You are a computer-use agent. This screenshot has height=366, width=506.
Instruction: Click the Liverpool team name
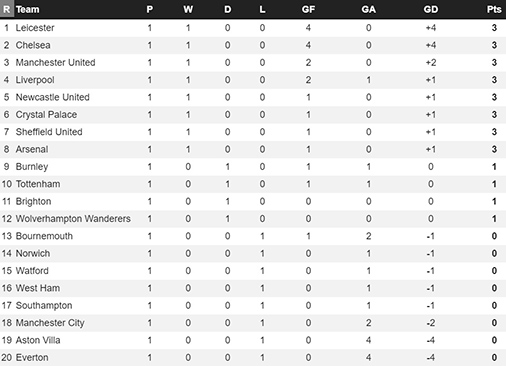click(x=35, y=80)
